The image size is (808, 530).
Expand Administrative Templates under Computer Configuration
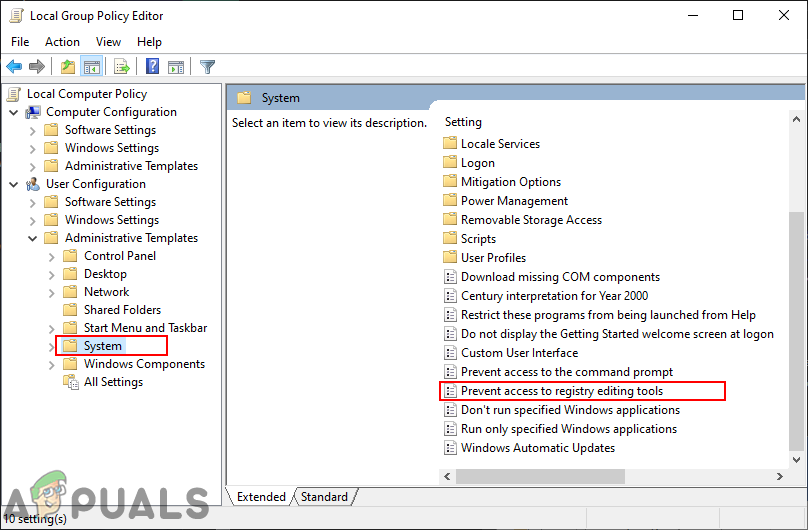pyautogui.click(x=32, y=167)
